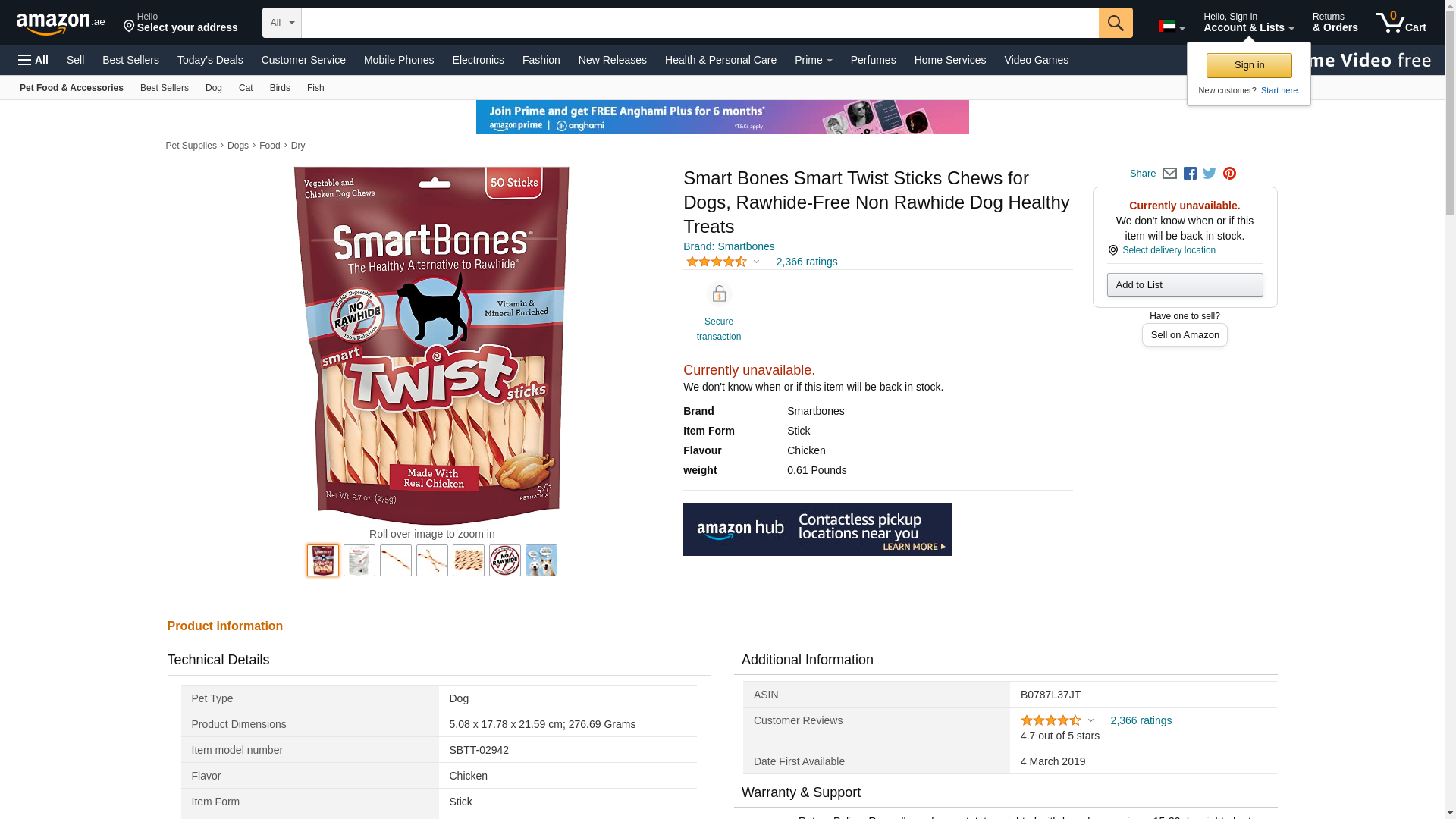Click the Secure transaction lock icon

(718, 294)
